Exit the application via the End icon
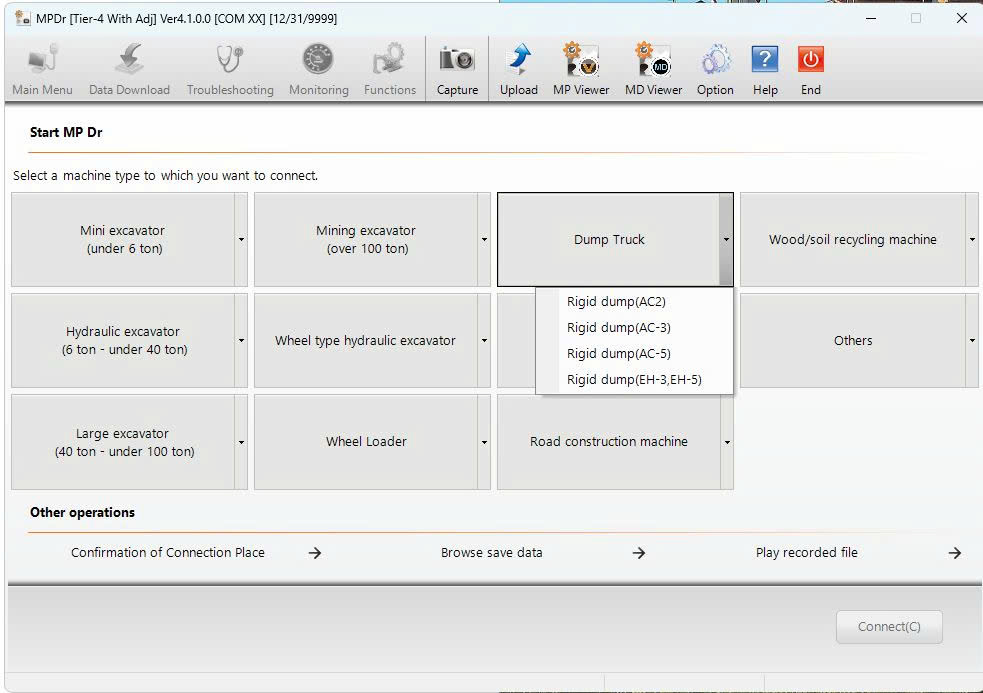Screen dimensions: 983x693 [810, 65]
